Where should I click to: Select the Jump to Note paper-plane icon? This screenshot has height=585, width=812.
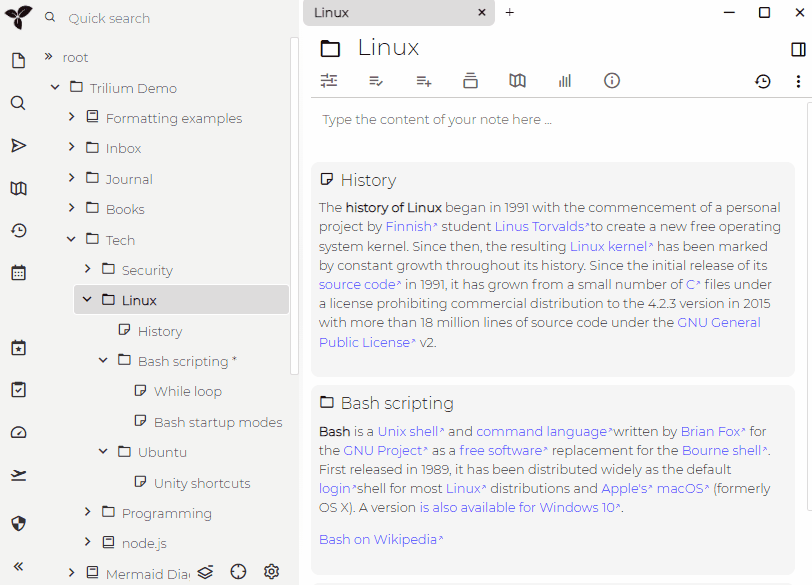[18, 145]
